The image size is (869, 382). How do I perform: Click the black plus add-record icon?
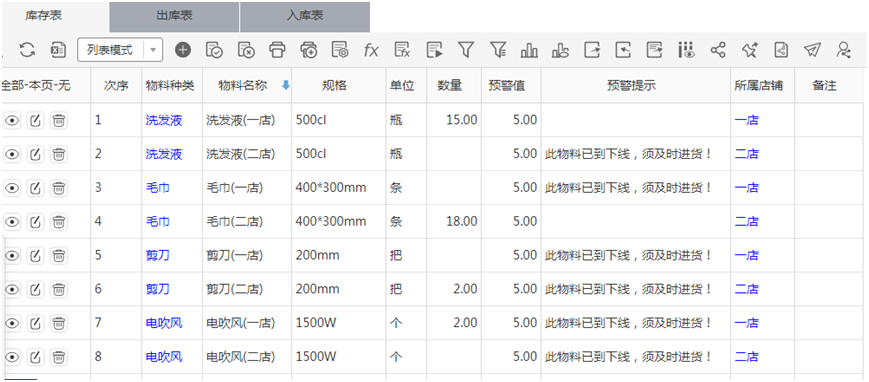(x=183, y=50)
